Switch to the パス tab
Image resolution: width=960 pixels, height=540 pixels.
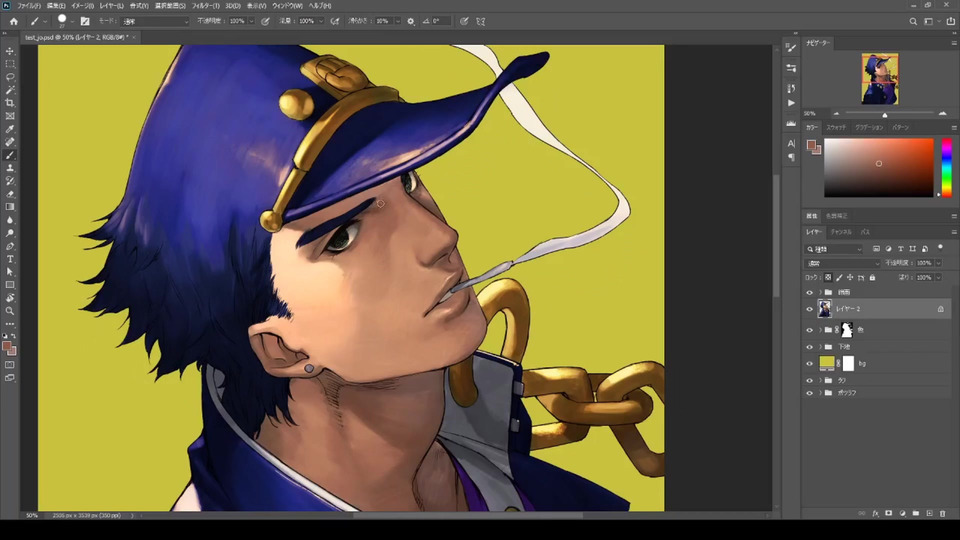[865, 232]
